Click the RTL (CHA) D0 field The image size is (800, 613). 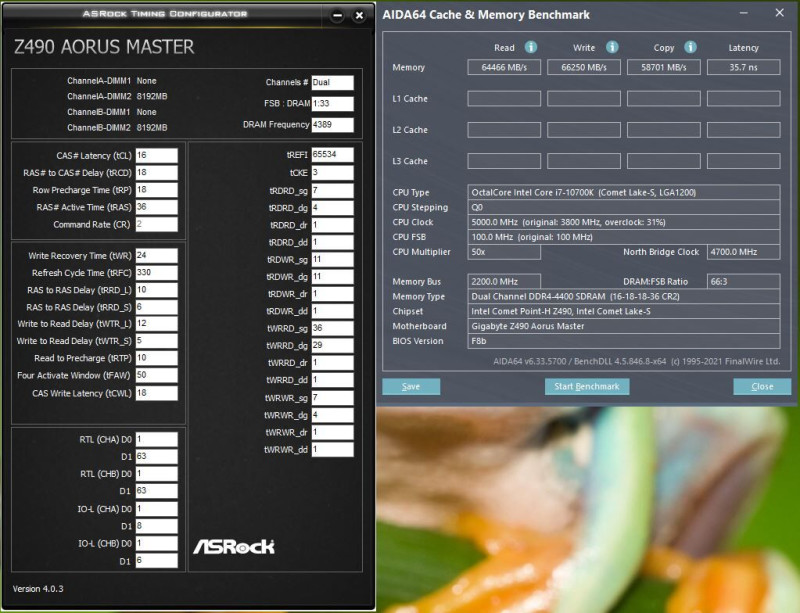click(157, 439)
